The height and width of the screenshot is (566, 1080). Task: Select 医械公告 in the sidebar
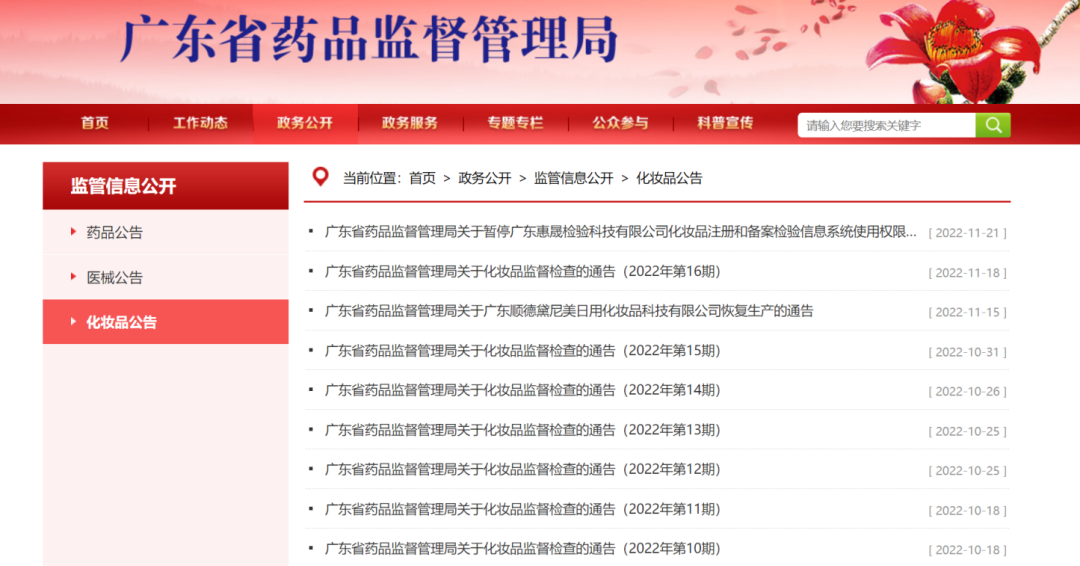[115, 277]
